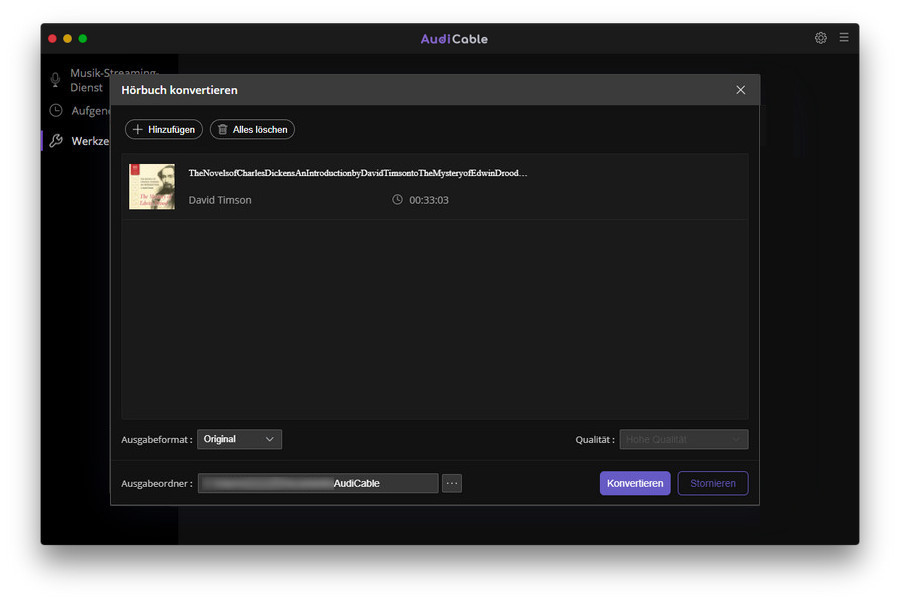This screenshot has height=603, width=900.
Task: Click the AudiCable logo title
Action: [454, 39]
